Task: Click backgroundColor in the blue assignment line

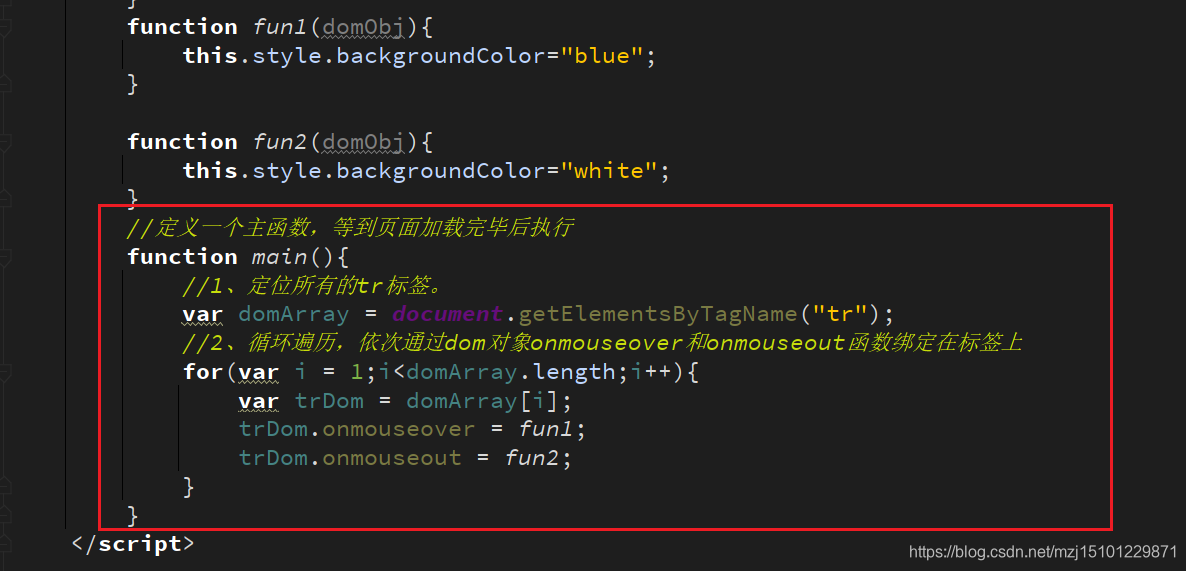Action: [441, 56]
